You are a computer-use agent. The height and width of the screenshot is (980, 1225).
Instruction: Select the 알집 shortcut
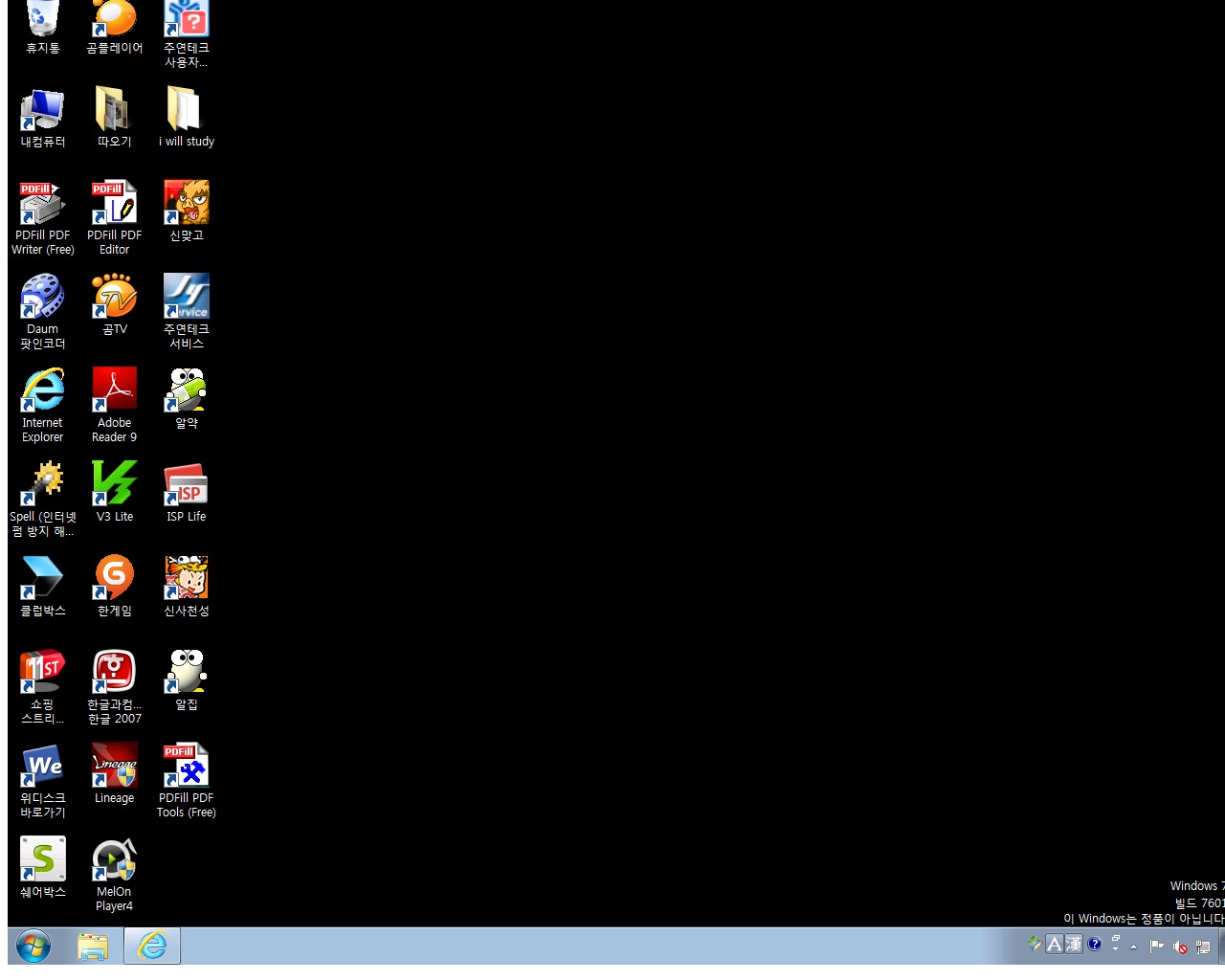pos(186,679)
